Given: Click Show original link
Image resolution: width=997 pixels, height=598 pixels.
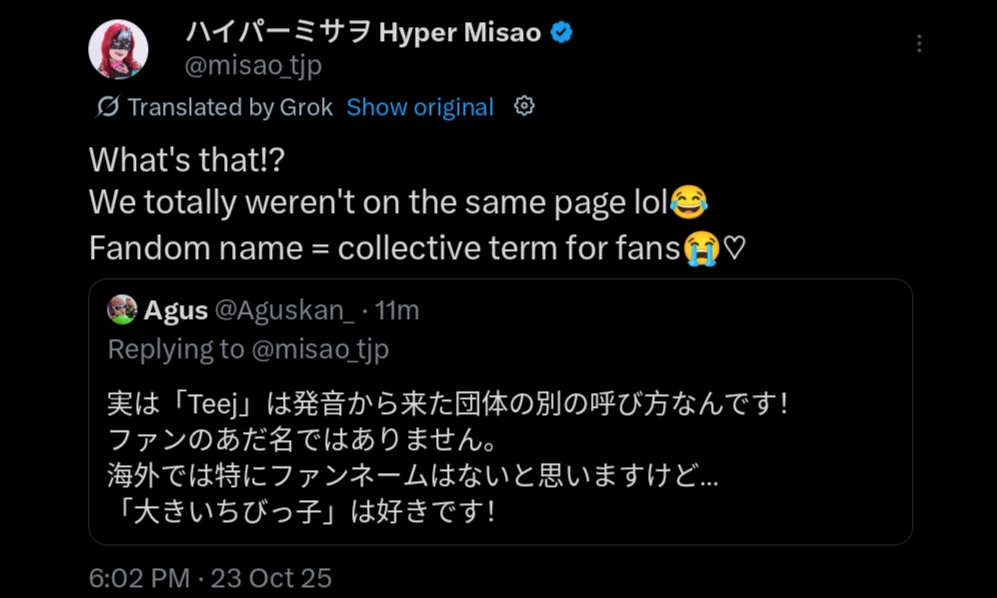Looking at the screenshot, I should point(420,107).
